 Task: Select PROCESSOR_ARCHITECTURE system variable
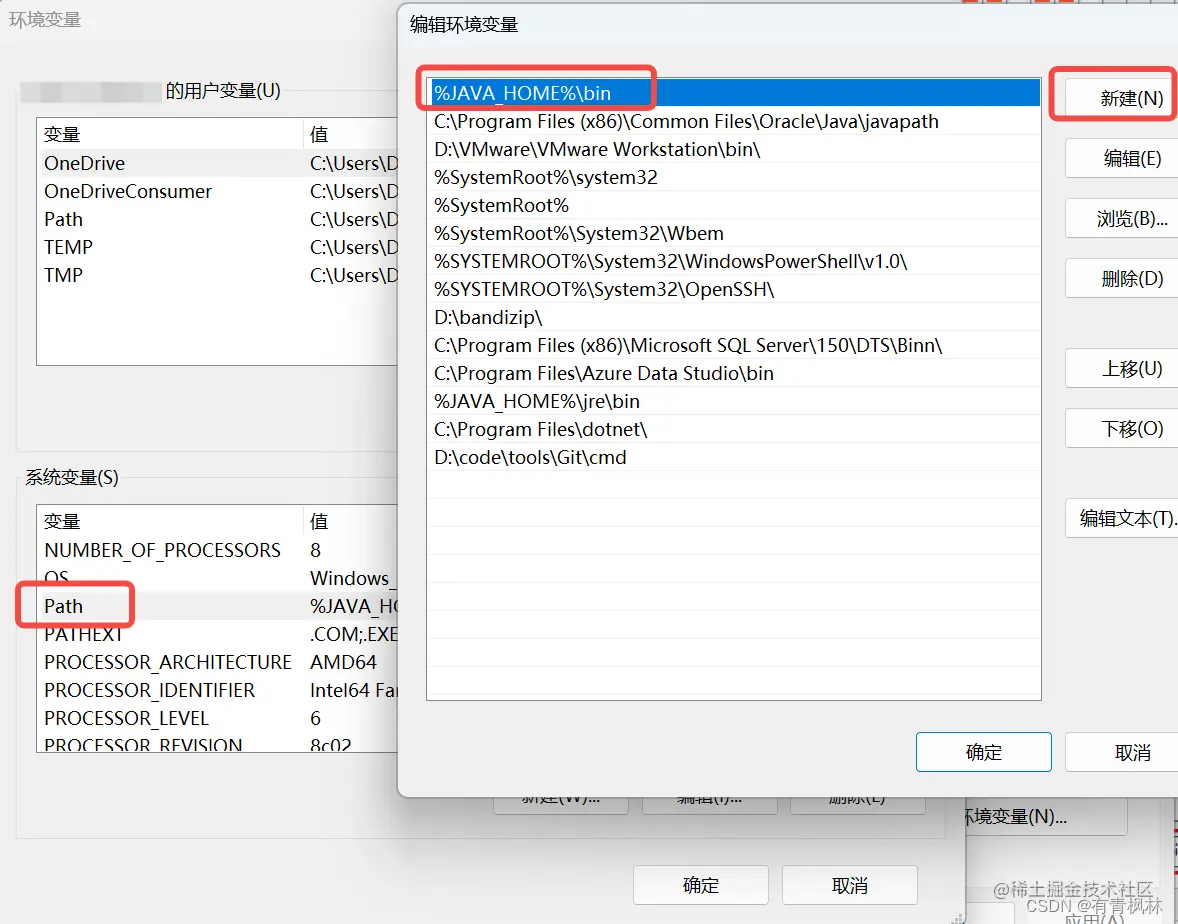point(218,662)
